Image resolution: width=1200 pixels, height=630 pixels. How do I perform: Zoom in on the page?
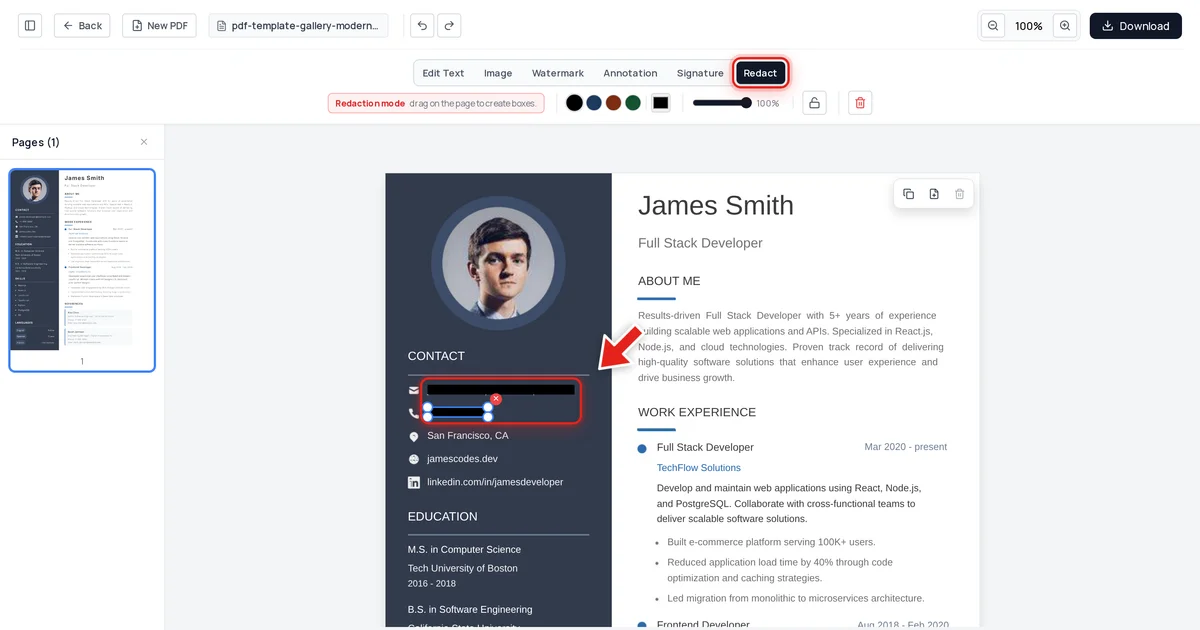(x=1065, y=26)
